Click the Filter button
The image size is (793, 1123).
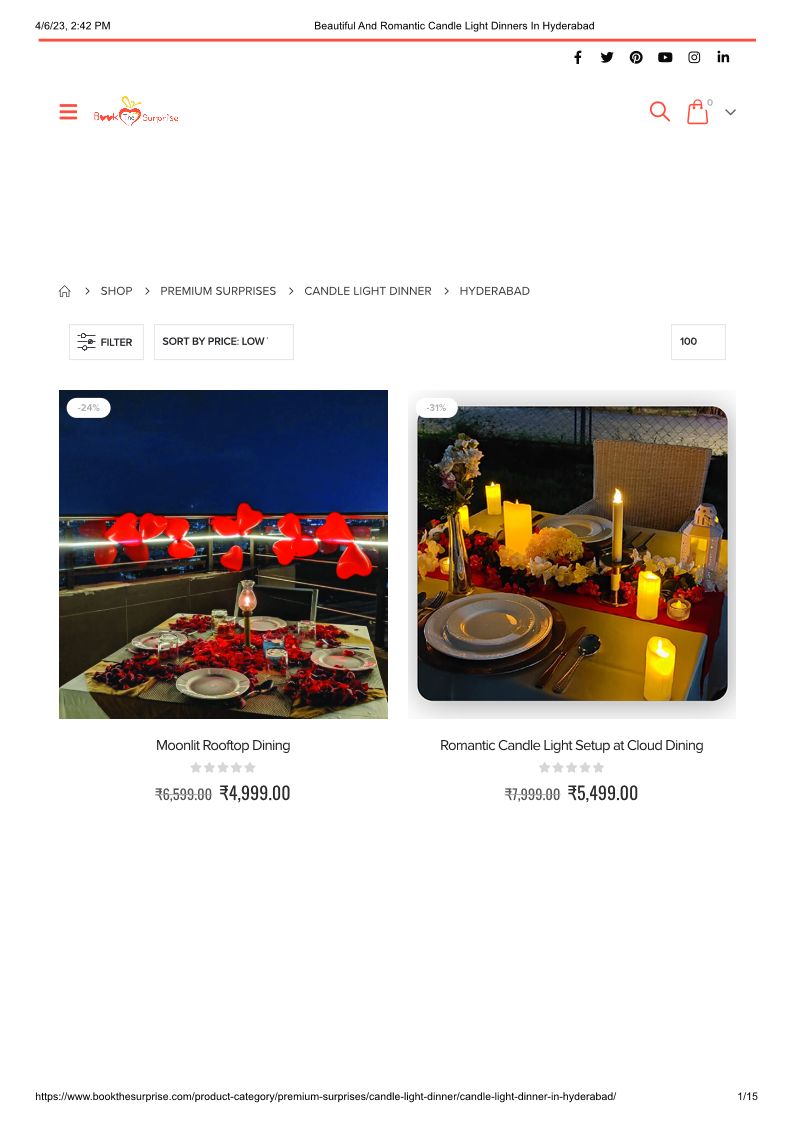click(106, 342)
